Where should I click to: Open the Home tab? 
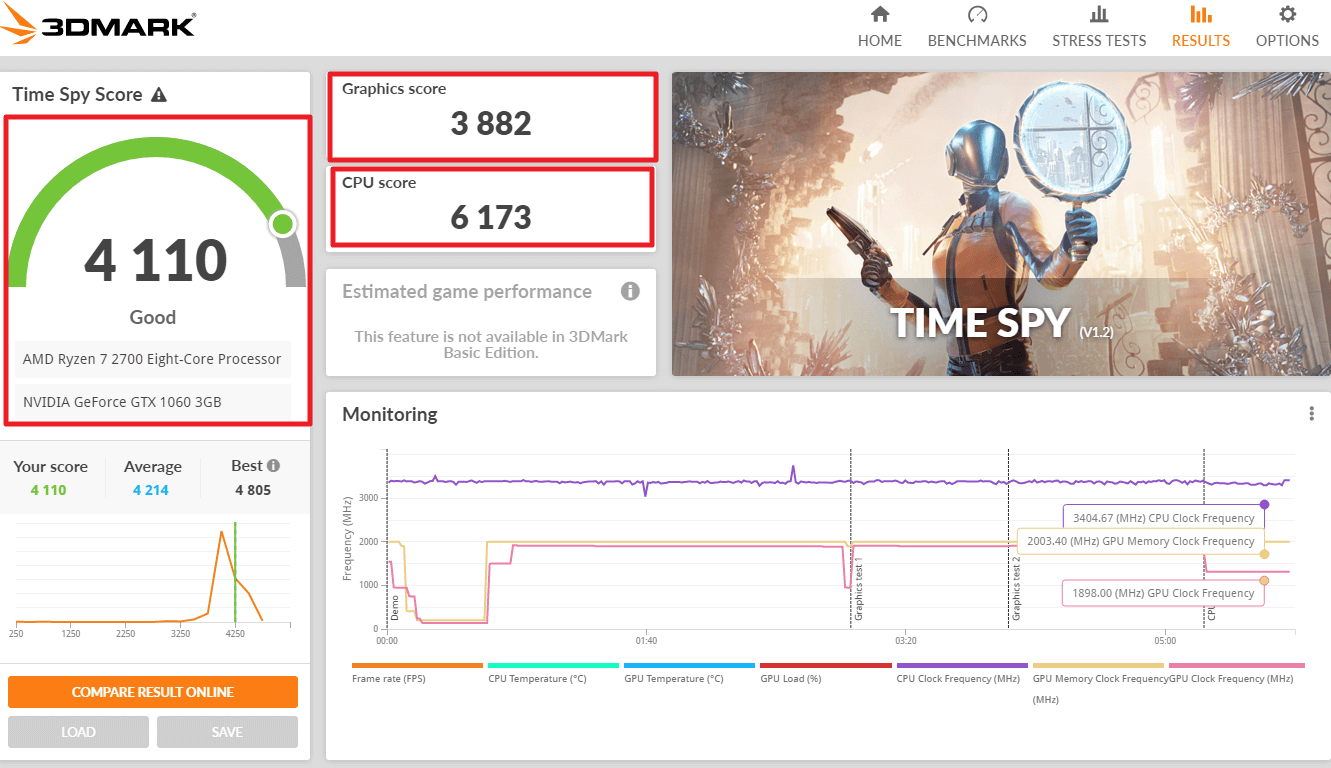[880, 27]
